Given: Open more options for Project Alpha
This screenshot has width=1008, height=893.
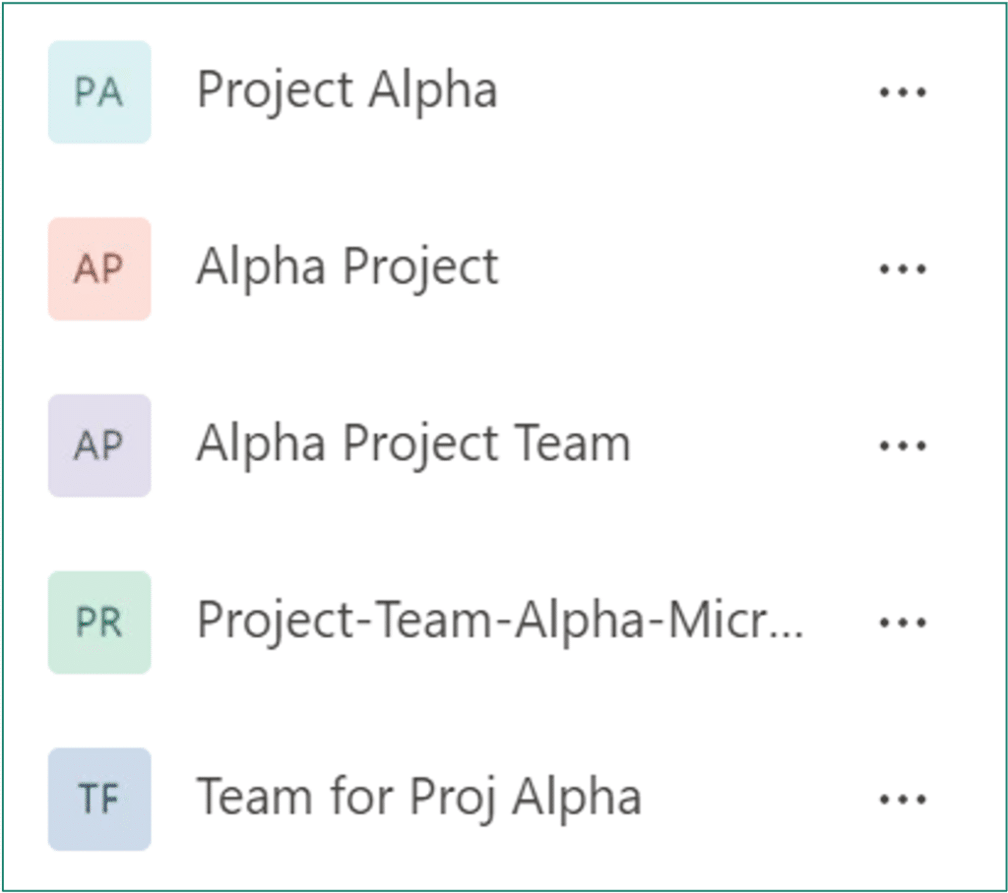Looking at the screenshot, I should (x=903, y=92).
